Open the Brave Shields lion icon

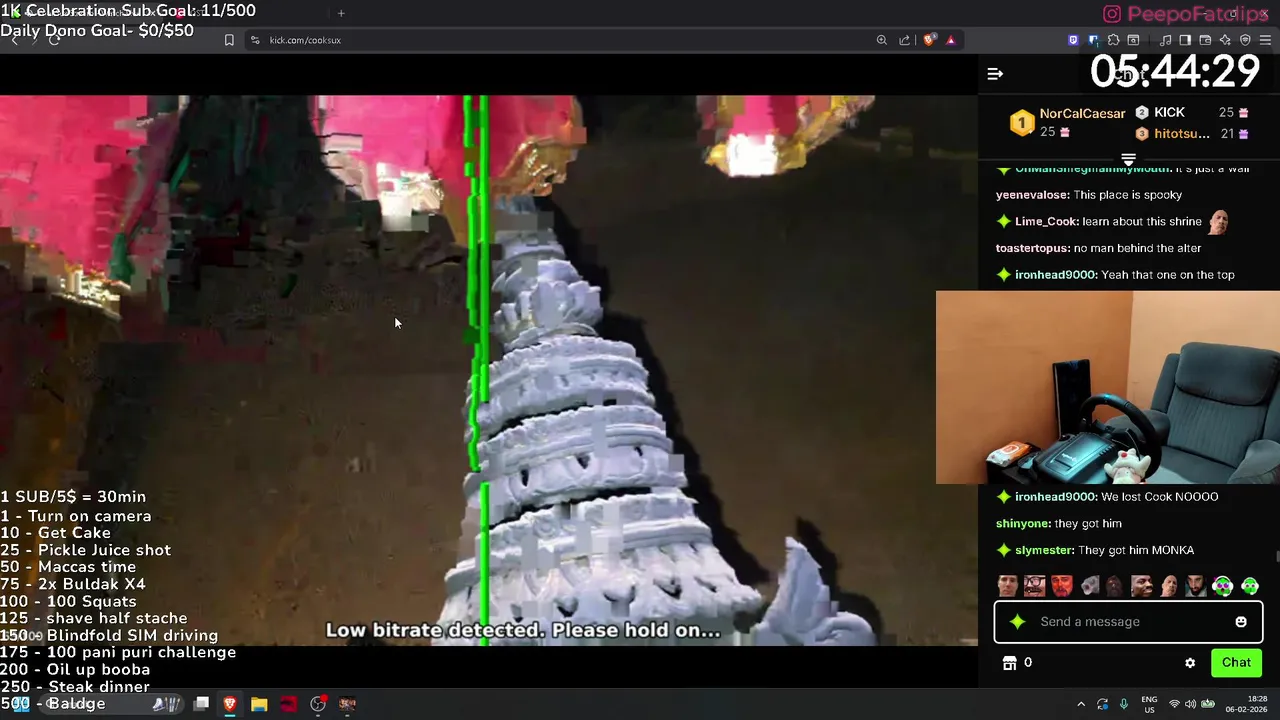click(x=929, y=40)
